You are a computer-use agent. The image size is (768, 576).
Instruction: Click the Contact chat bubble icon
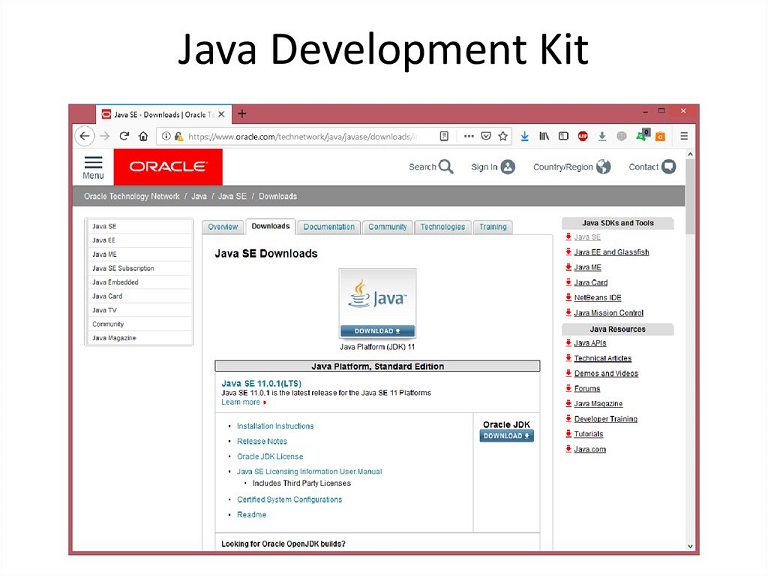click(x=669, y=167)
